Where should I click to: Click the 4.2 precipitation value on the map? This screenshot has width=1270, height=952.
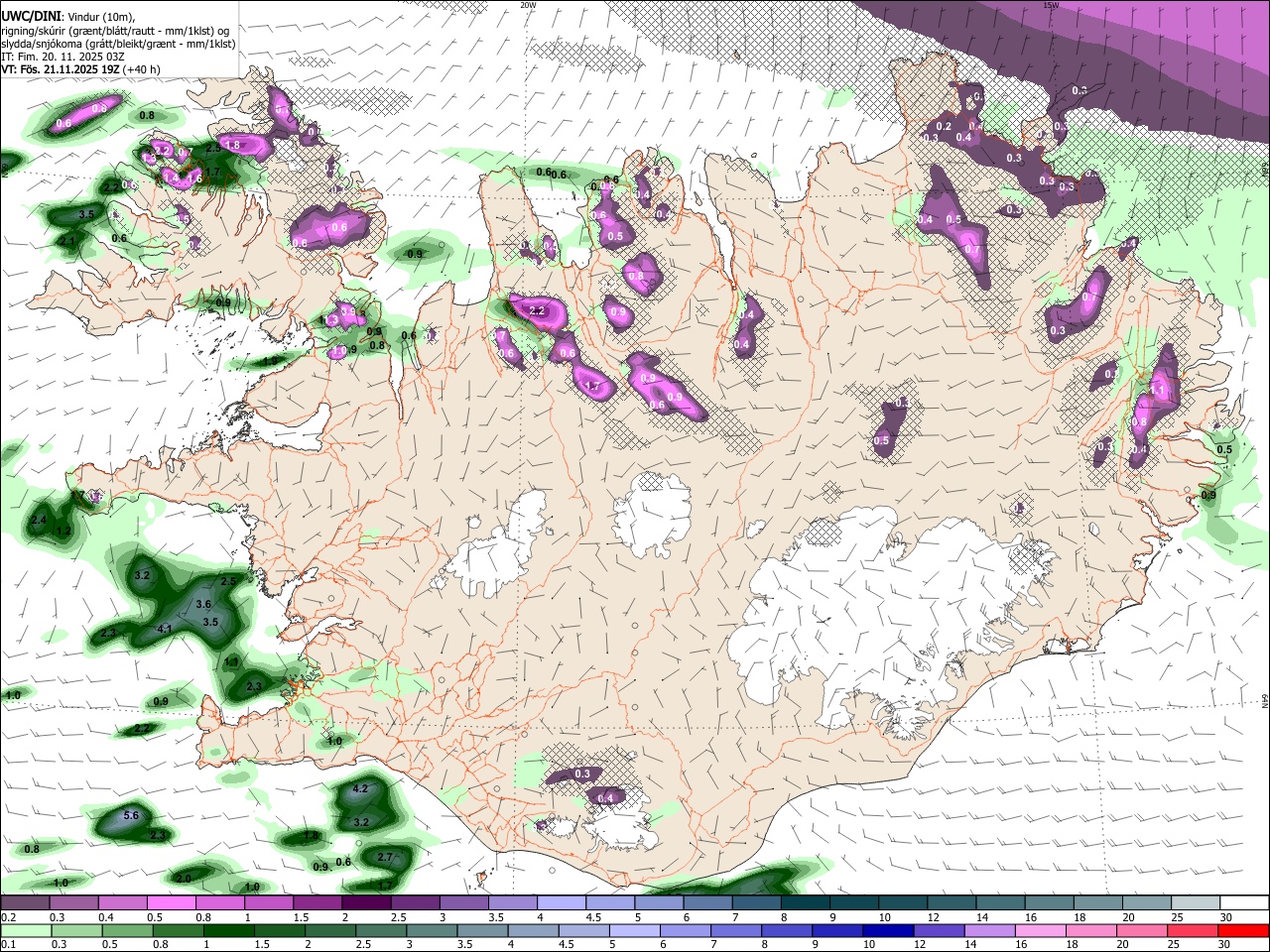pyautogui.click(x=361, y=789)
